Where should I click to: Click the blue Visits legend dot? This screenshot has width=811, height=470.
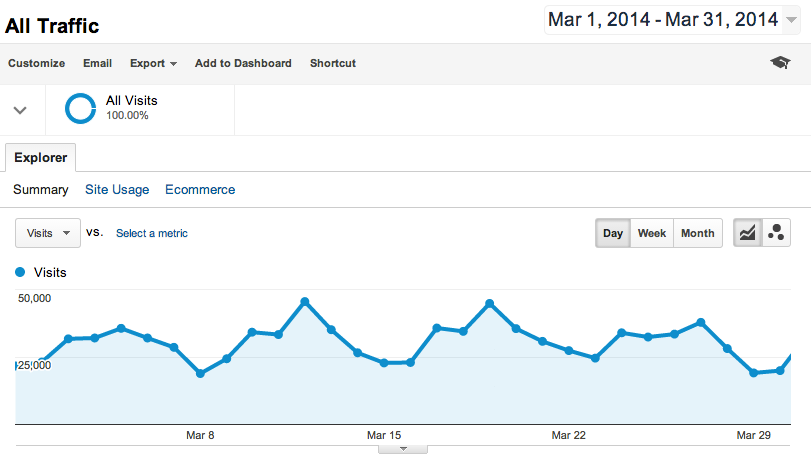click(20, 272)
